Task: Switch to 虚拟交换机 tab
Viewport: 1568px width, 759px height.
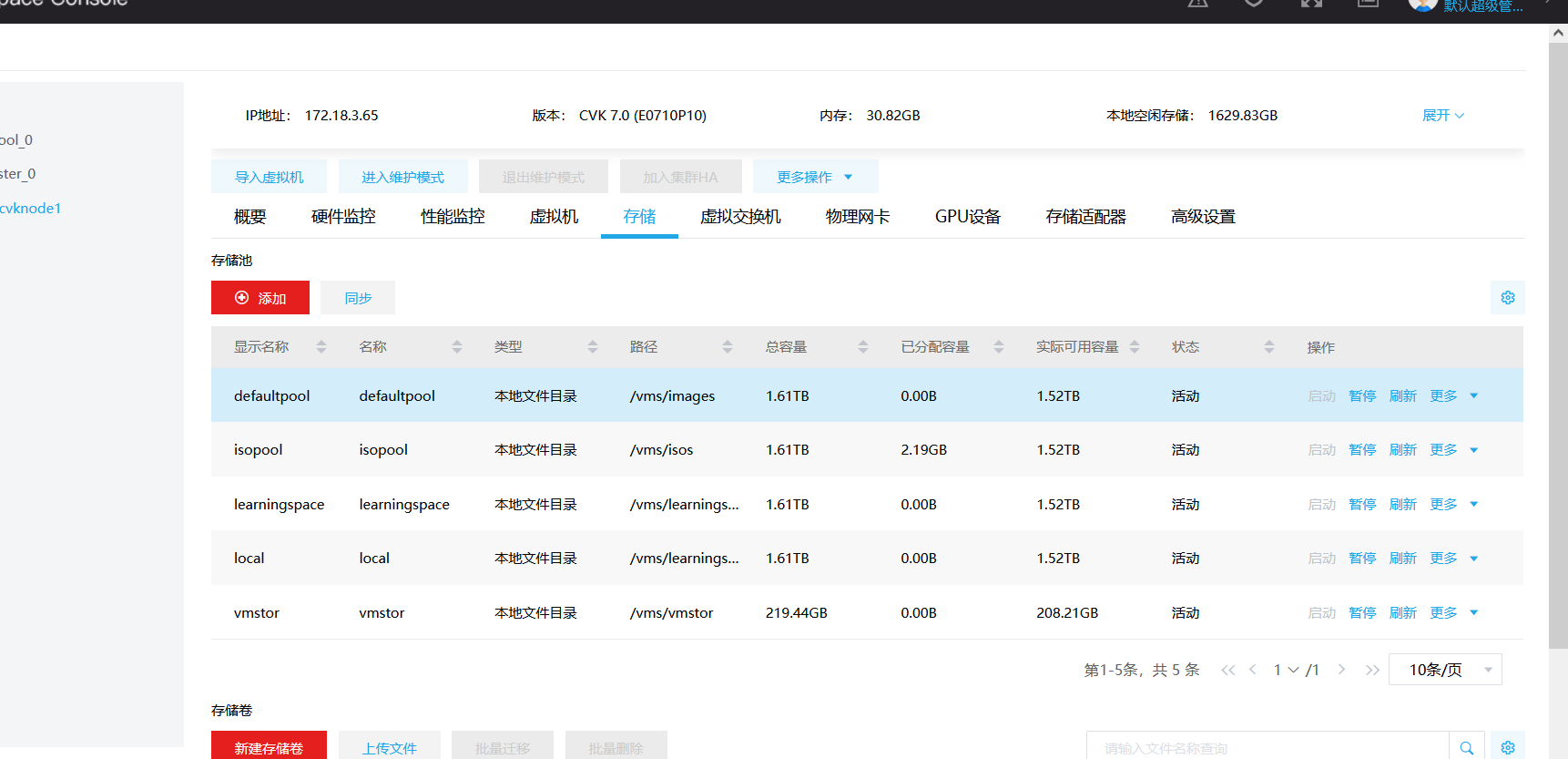Action: coord(739,217)
